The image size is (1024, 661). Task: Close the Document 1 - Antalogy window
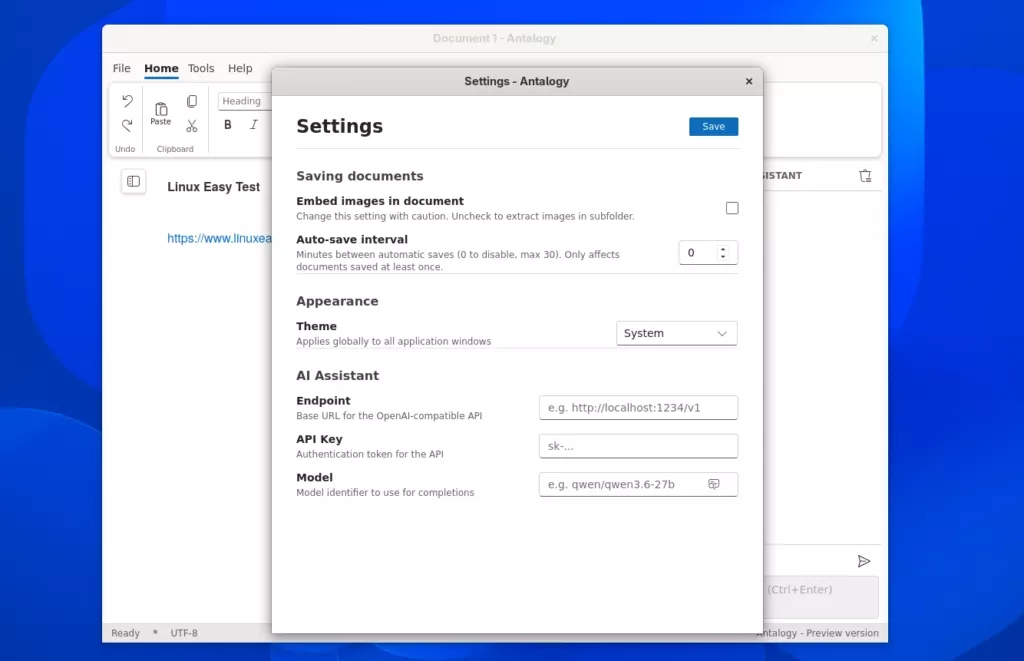[874, 39]
